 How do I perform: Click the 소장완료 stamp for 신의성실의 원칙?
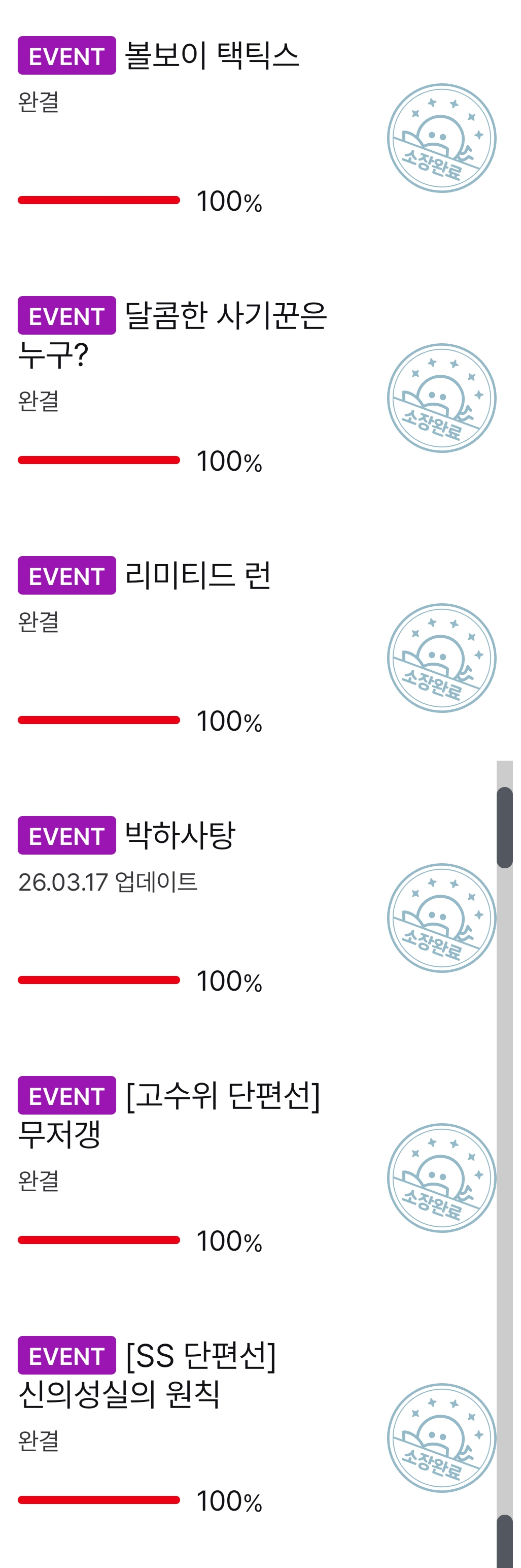click(441, 1438)
